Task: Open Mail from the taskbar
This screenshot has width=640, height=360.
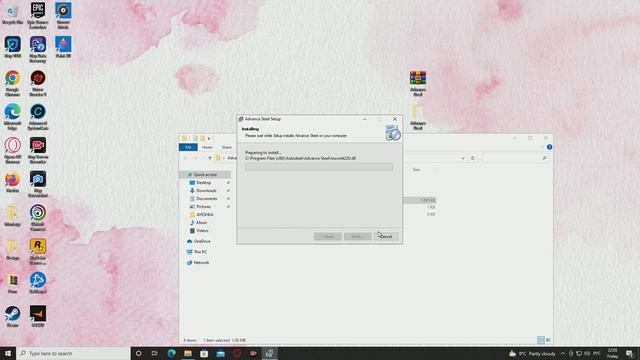Action: click(x=220, y=353)
